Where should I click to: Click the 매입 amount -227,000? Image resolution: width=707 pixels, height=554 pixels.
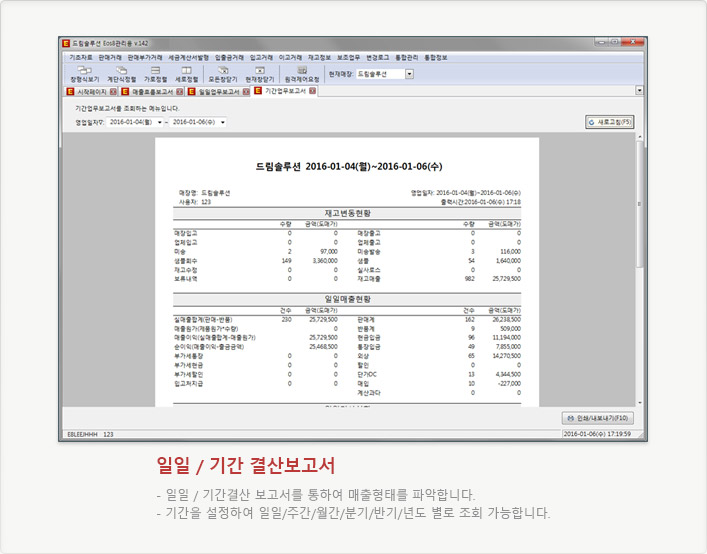pos(510,384)
